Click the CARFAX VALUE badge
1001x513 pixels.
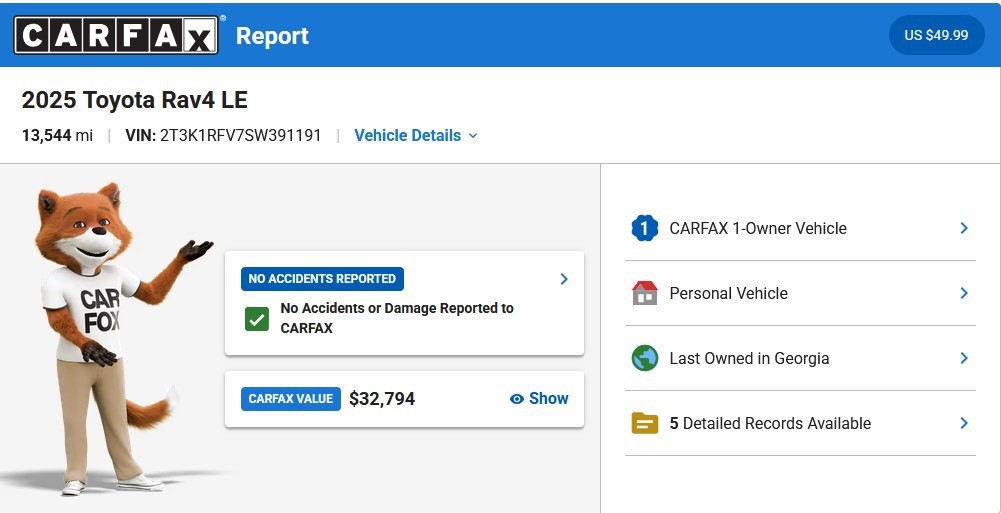pos(290,399)
